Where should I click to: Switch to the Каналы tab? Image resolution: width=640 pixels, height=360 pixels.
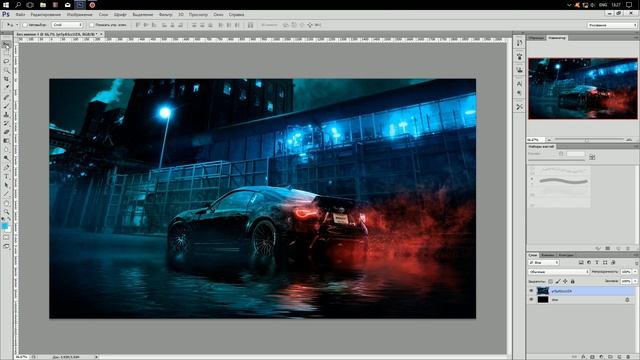click(x=548, y=255)
